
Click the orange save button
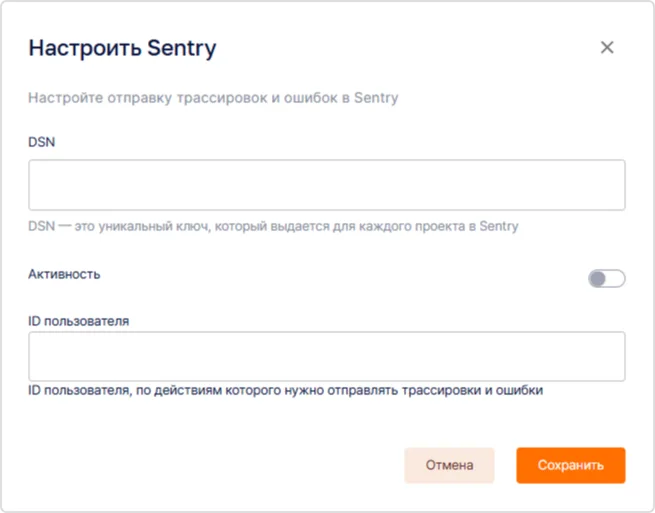[x=570, y=465]
